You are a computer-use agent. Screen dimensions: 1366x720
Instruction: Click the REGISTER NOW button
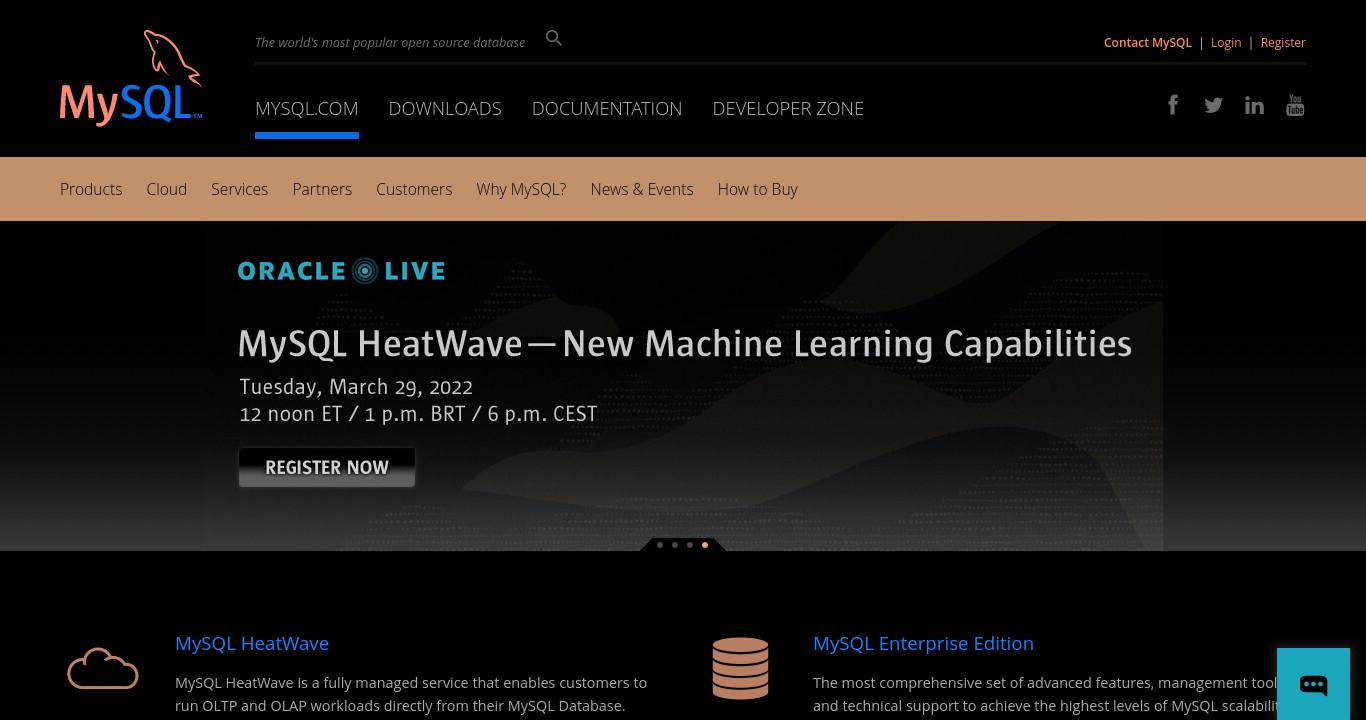pos(327,467)
